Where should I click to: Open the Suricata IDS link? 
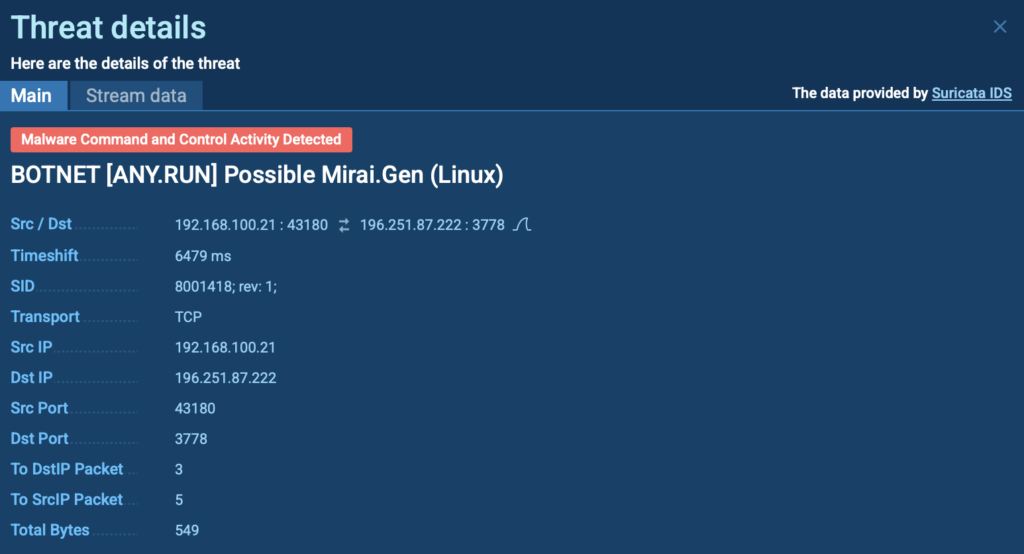[971, 93]
